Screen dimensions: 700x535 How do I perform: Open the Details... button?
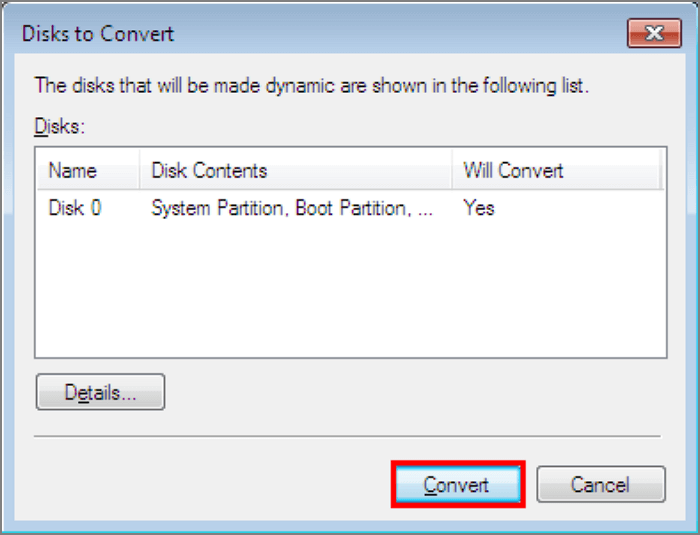tap(100, 393)
